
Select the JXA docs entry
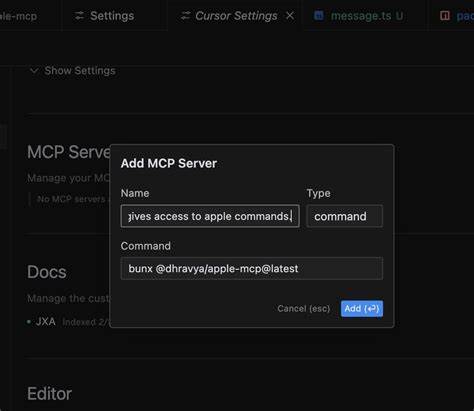(x=46, y=322)
